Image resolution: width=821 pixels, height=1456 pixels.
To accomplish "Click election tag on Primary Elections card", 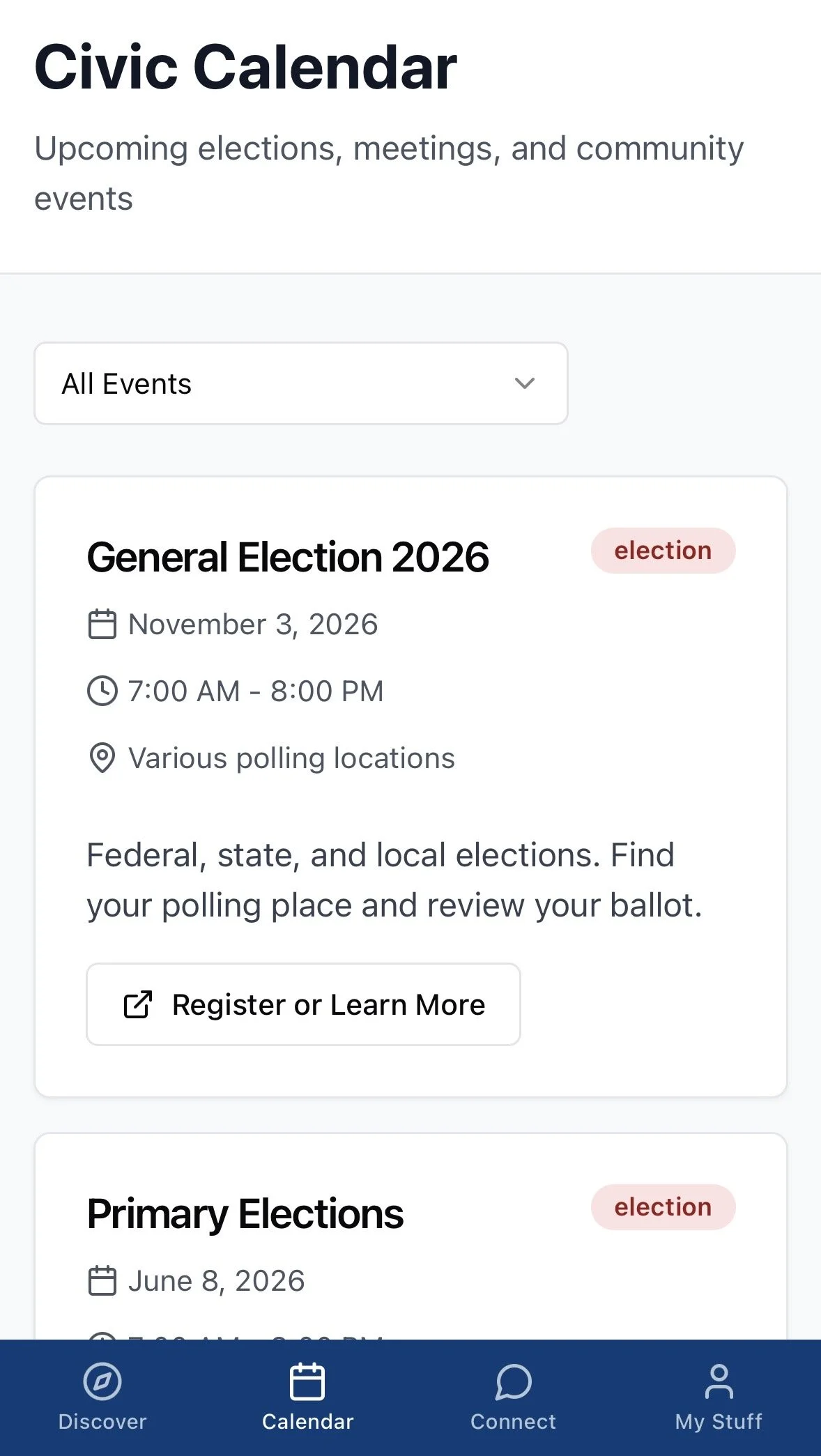I will click(x=663, y=1207).
